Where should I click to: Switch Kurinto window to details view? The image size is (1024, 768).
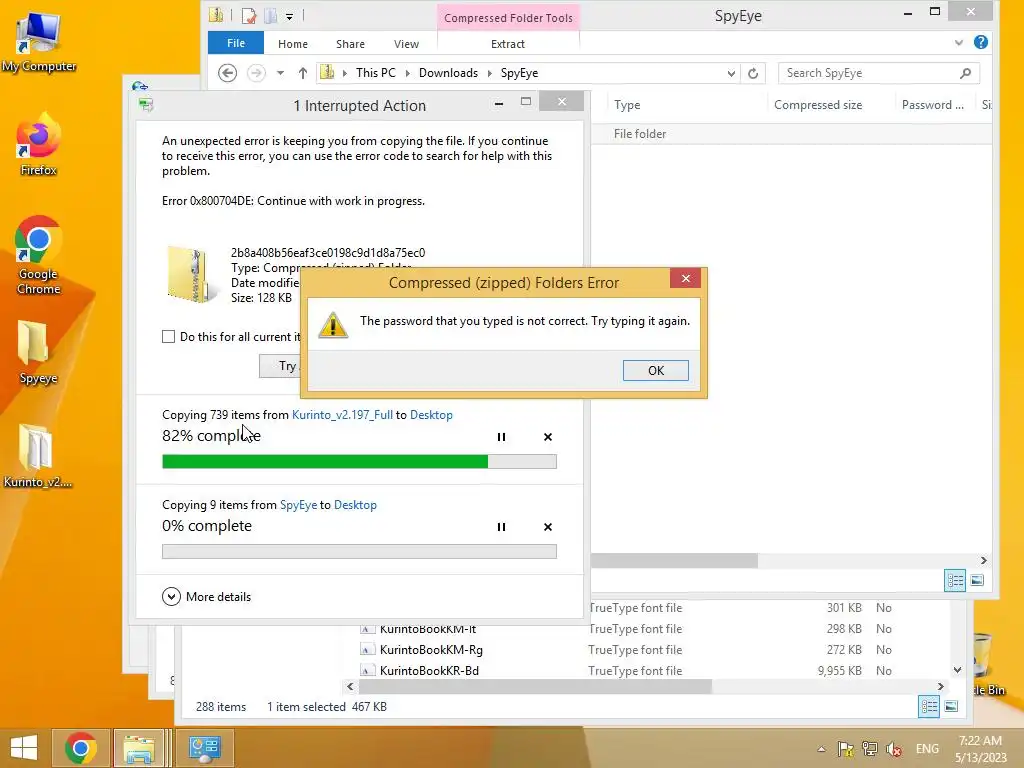[x=929, y=707]
